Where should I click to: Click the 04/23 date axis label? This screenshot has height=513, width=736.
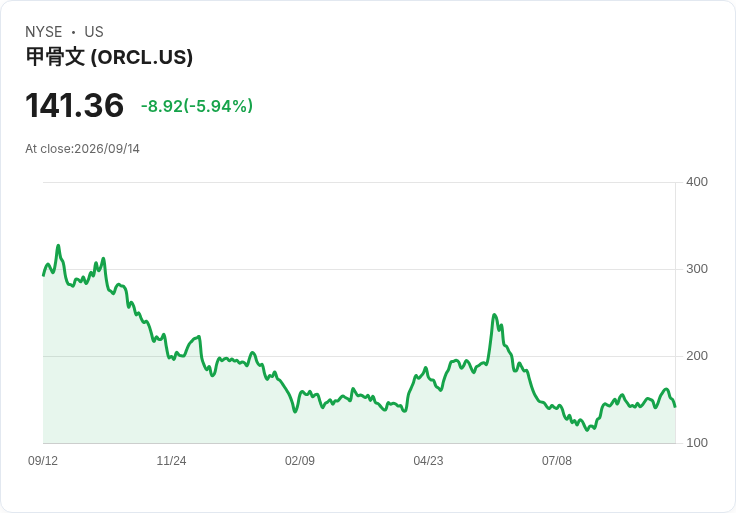click(x=428, y=461)
